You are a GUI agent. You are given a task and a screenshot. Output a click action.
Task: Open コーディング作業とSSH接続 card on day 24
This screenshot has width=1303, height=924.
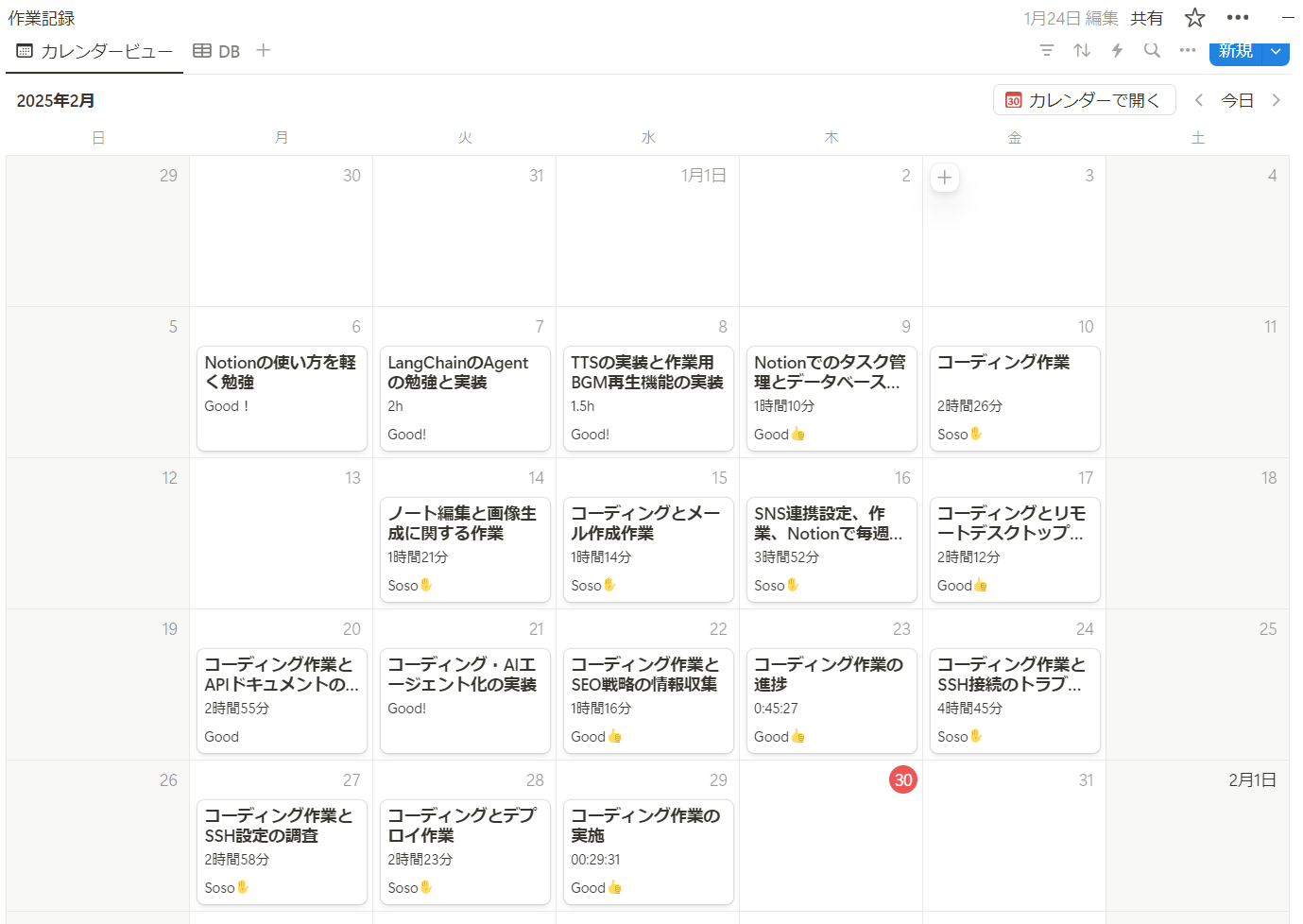coord(1015,701)
